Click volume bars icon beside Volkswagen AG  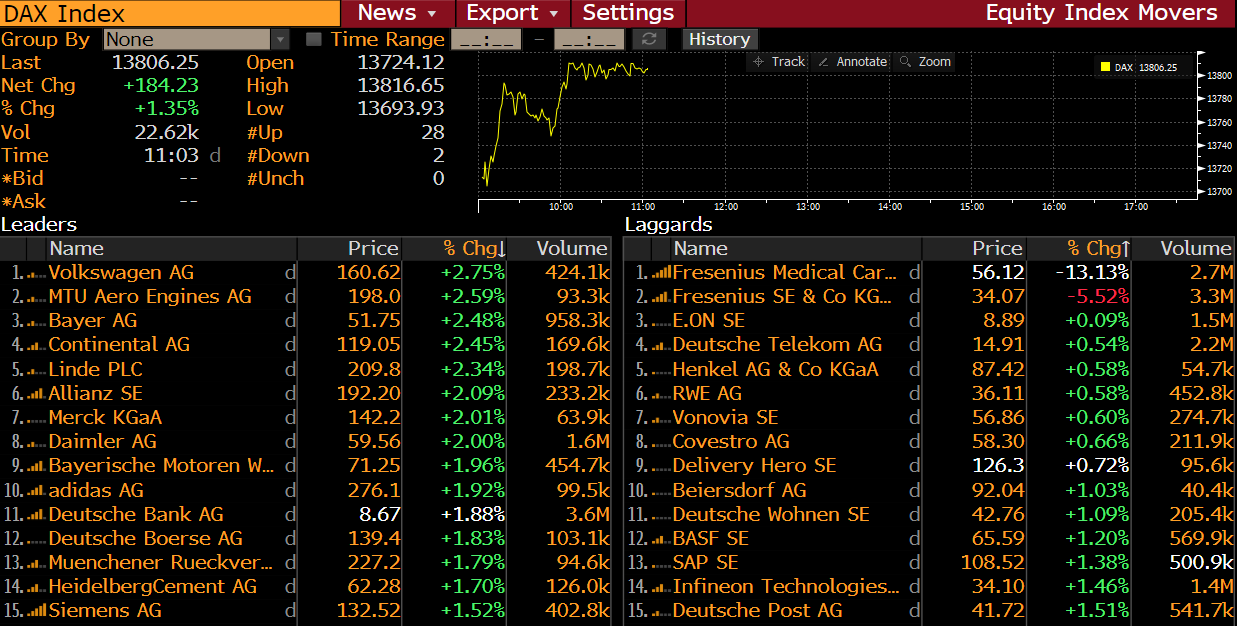pos(36,273)
